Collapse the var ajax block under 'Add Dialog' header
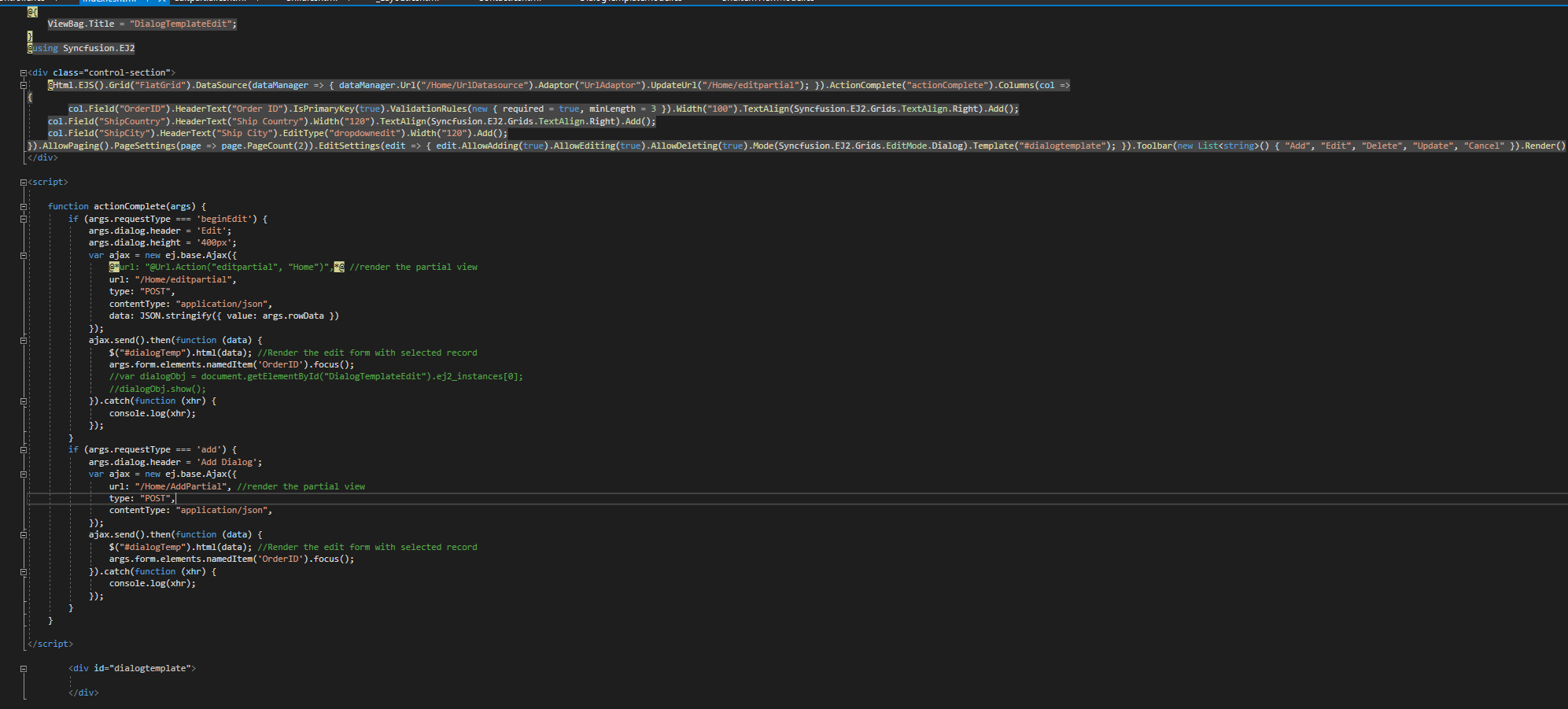Image resolution: width=1568 pixels, height=709 pixels. pos(24,474)
